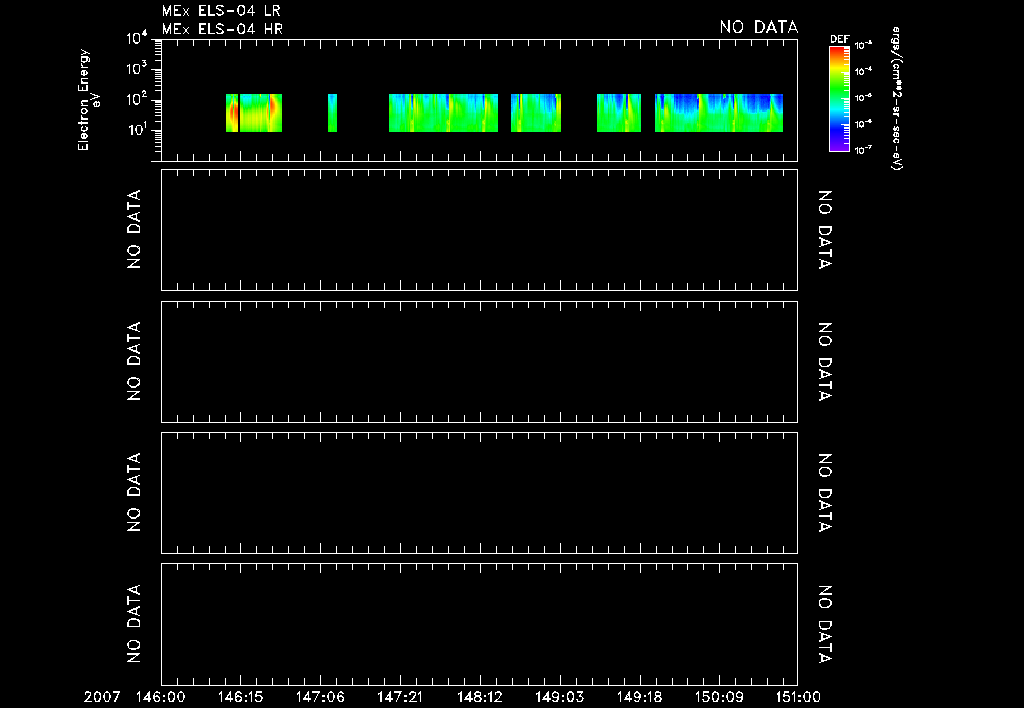Click the 10^3 tick label on energy axis
This screenshot has height=708, width=1024.
[137, 69]
